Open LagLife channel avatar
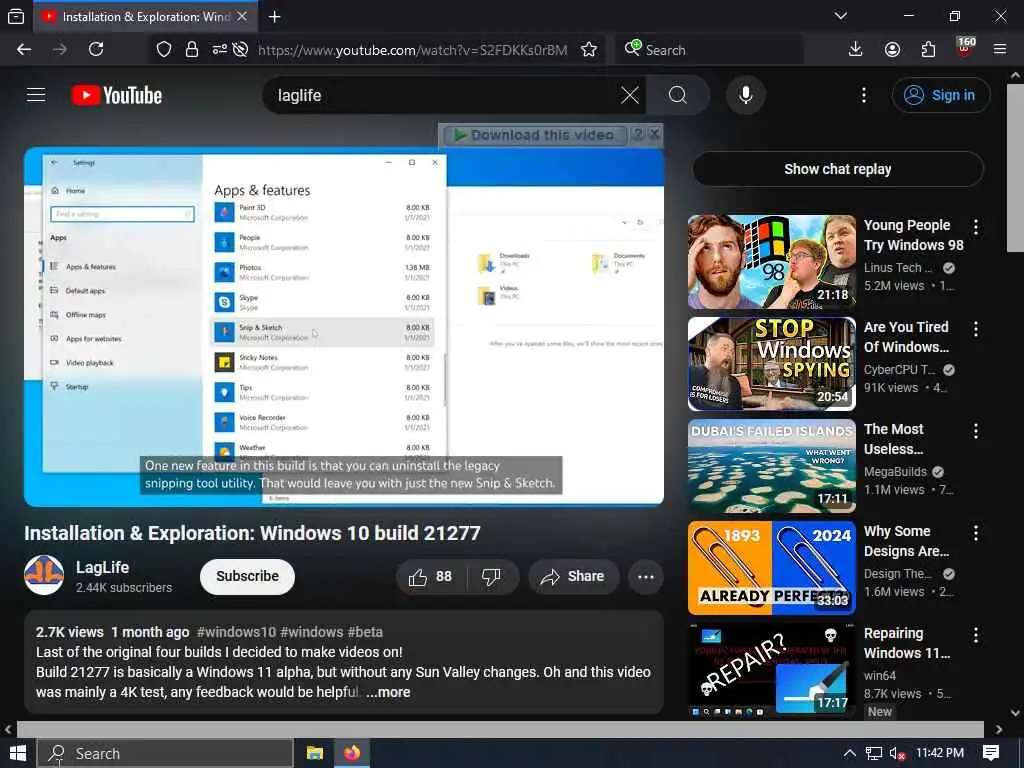 pyautogui.click(x=44, y=575)
